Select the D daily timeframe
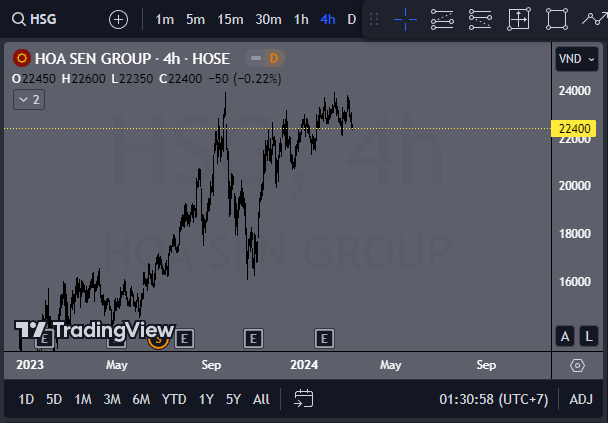Image resolution: width=608 pixels, height=423 pixels. tap(351, 19)
